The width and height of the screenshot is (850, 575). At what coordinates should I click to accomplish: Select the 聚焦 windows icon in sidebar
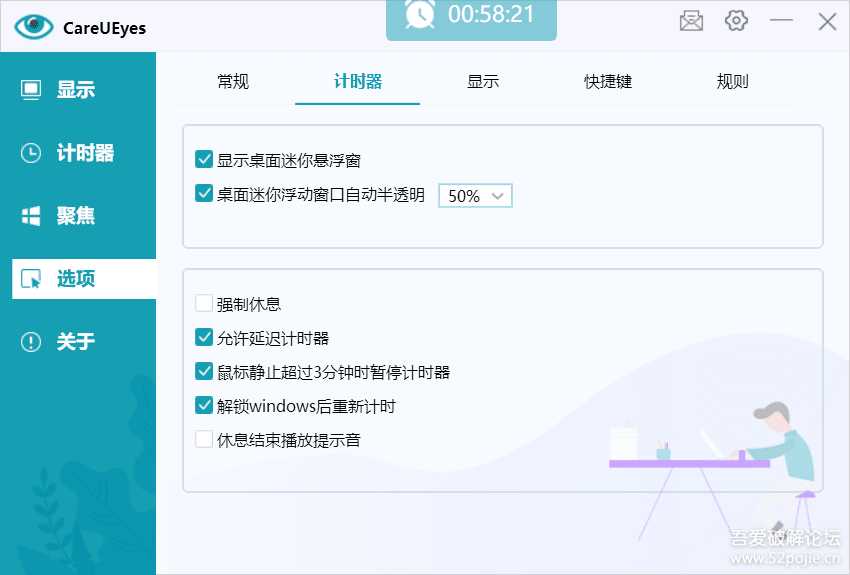pos(31,216)
